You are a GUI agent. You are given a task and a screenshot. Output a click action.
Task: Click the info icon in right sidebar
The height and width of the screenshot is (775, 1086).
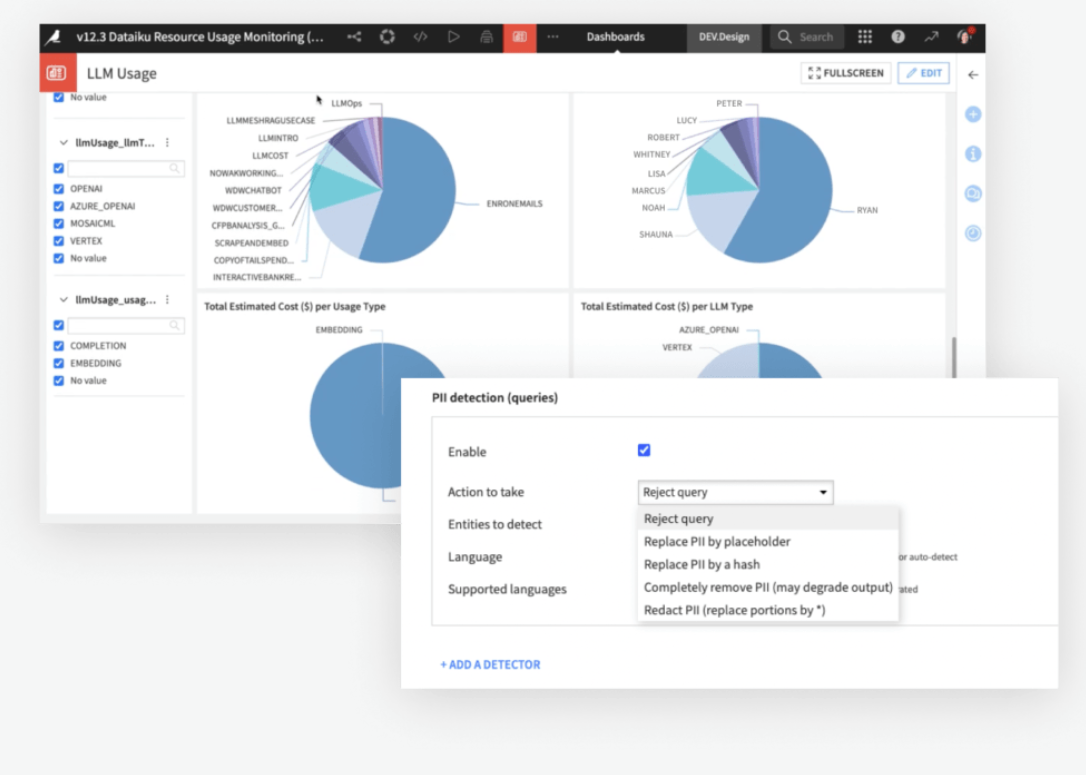coord(973,154)
